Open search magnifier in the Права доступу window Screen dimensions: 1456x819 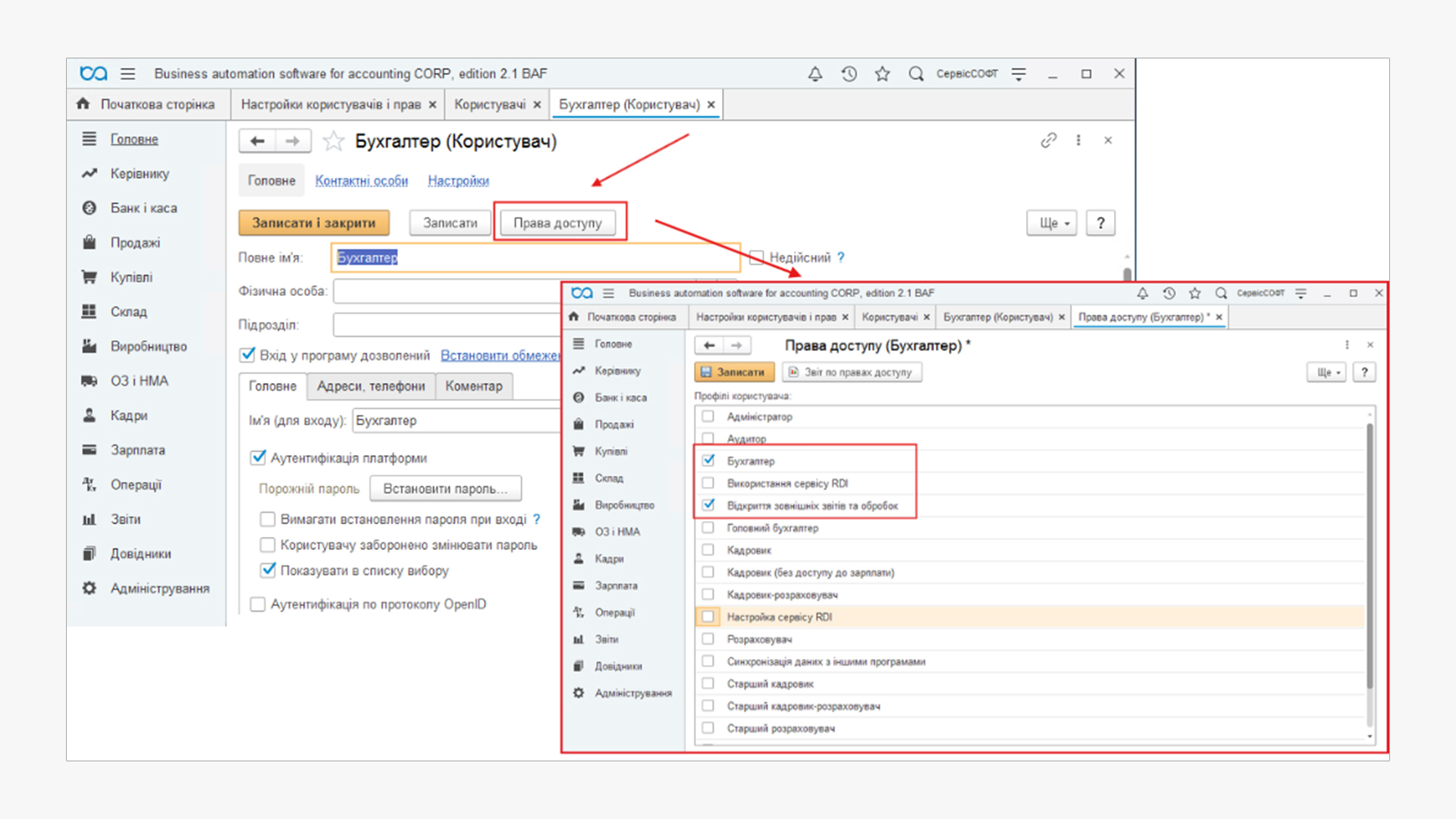tap(1221, 293)
